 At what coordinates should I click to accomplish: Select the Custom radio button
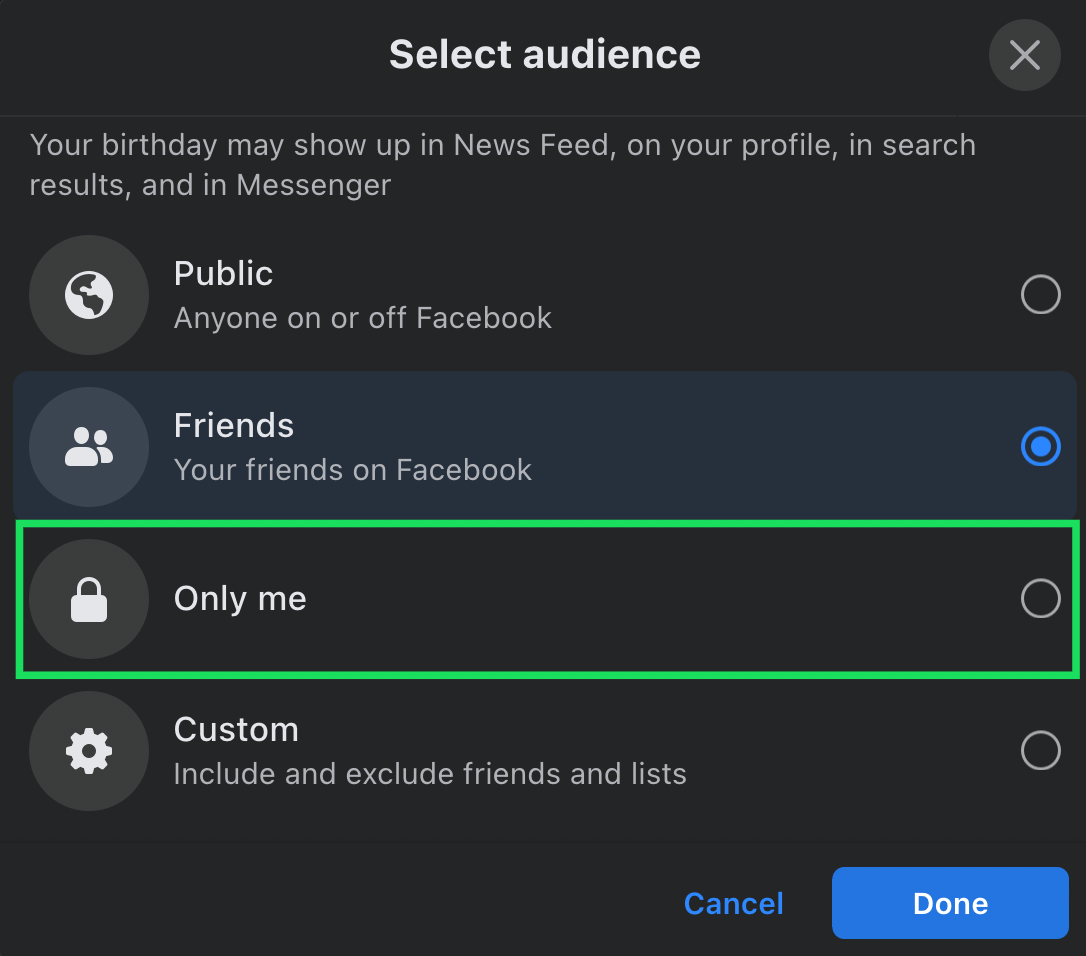1040,750
